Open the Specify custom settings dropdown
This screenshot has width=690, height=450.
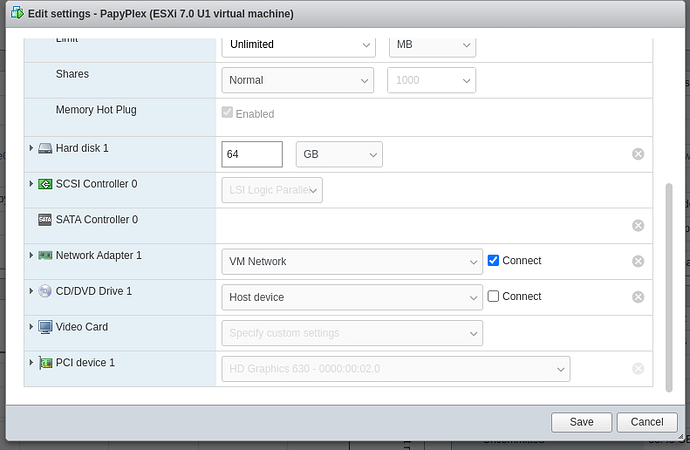352,333
